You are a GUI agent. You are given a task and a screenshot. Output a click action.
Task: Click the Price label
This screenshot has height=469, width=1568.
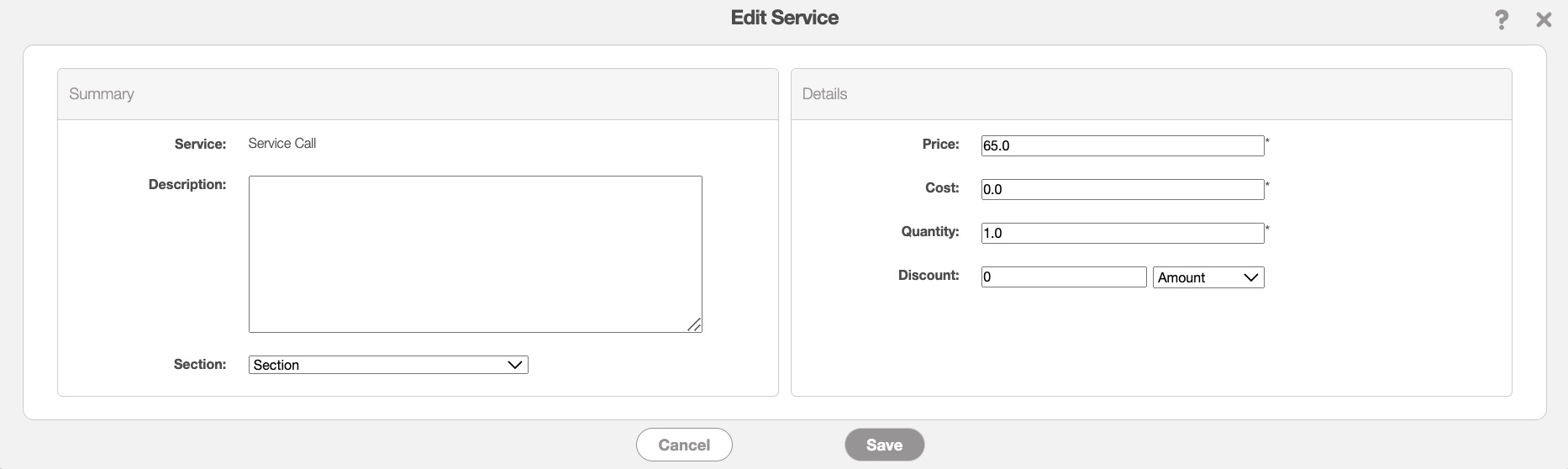click(x=940, y=145)
